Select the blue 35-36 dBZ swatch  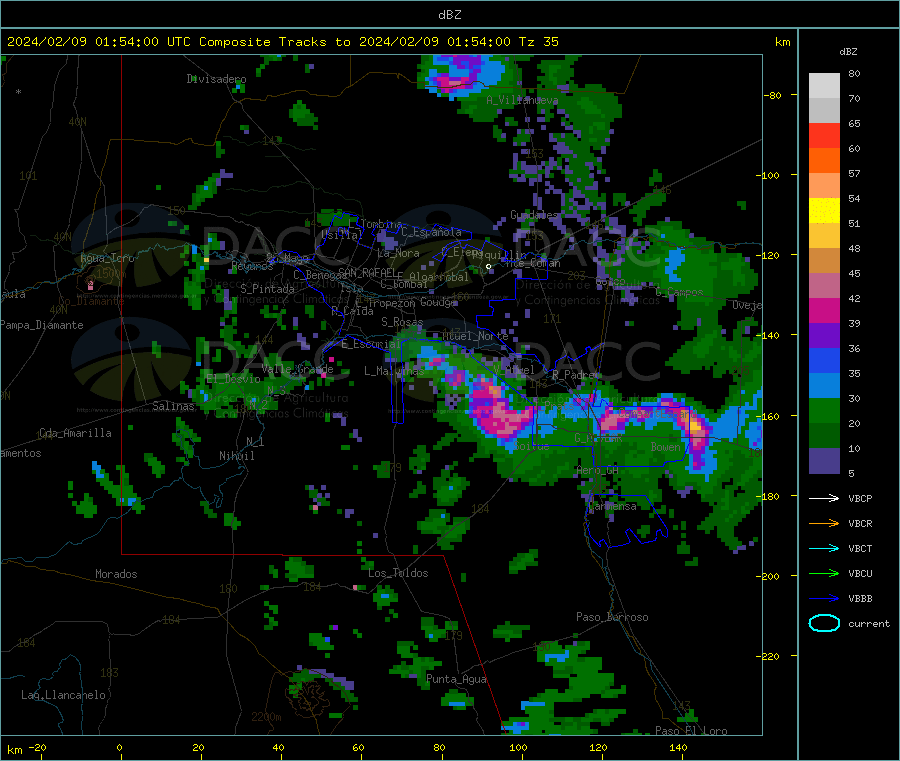824,360
